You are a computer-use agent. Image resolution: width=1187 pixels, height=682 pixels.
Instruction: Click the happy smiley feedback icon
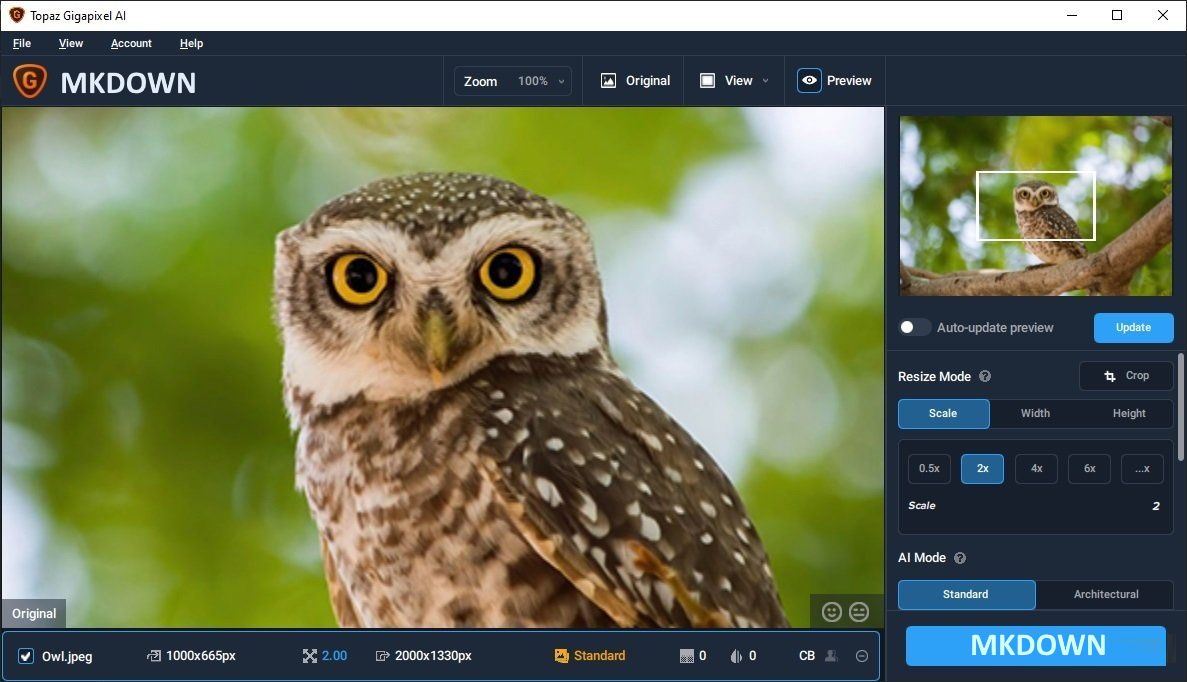(x=832, y=612)
